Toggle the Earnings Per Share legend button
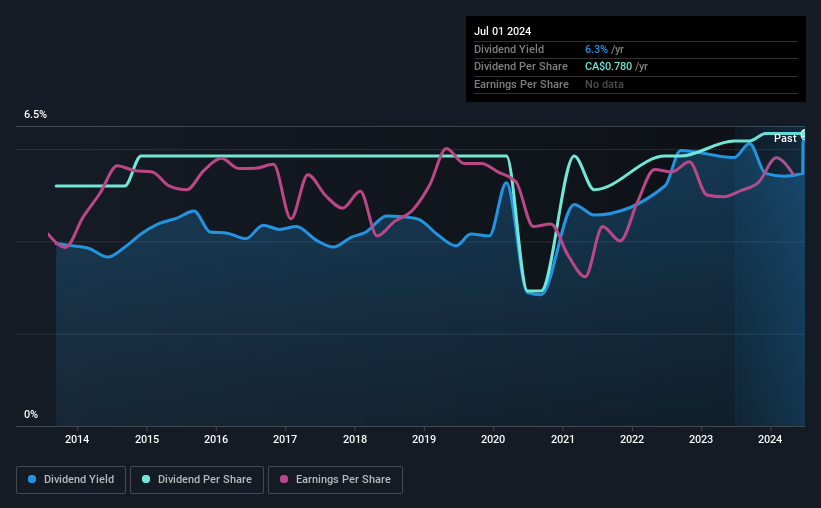 tap(335, 480)
